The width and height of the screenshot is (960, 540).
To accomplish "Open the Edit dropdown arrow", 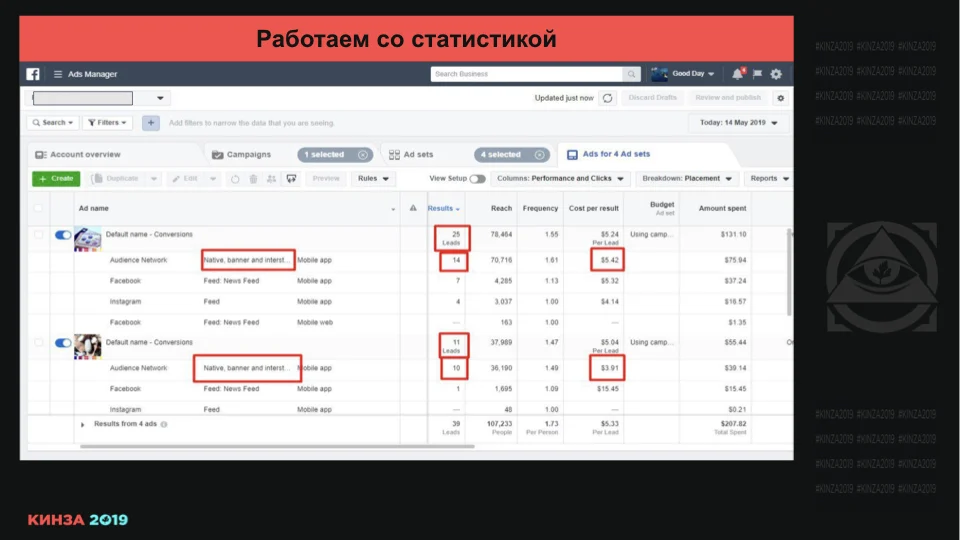I will click(212, 179).
